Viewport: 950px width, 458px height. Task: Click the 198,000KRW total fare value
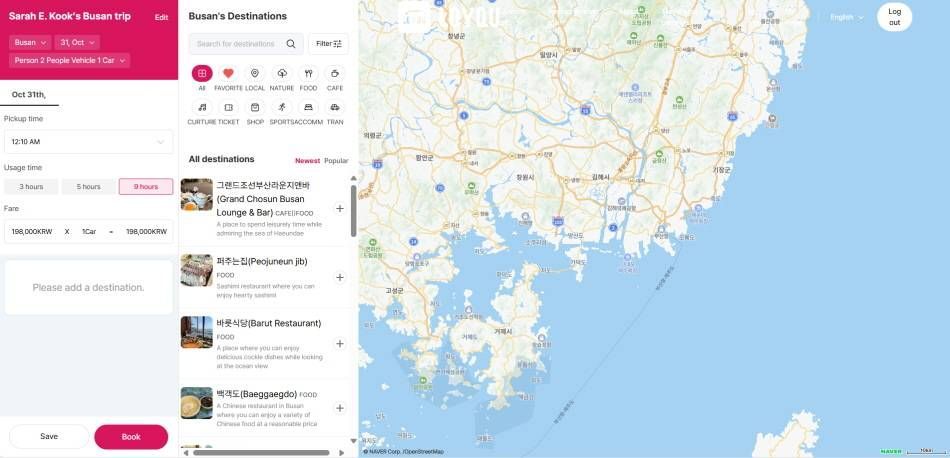pos(146,231)
